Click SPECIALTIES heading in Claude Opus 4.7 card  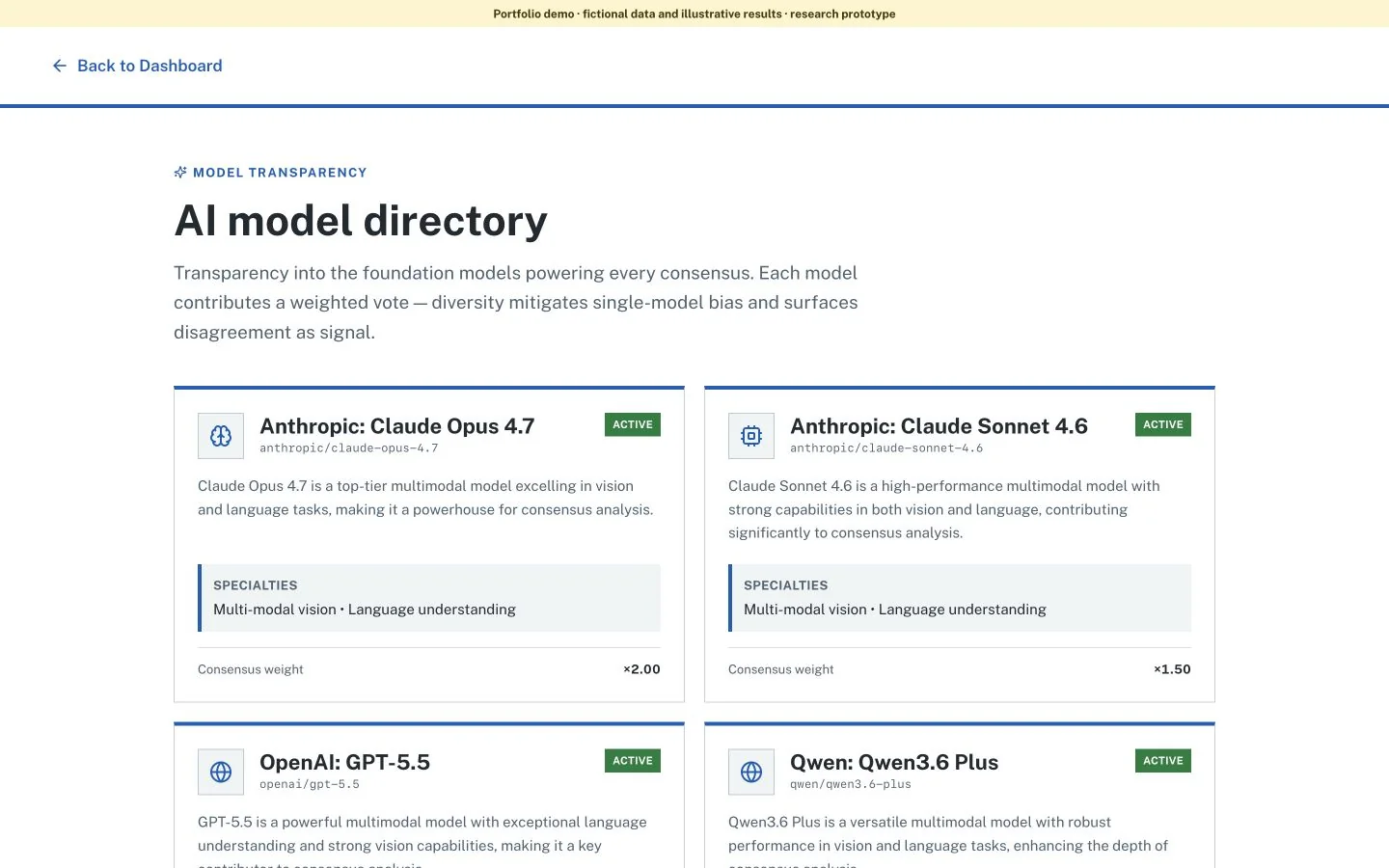click(256, 585)
